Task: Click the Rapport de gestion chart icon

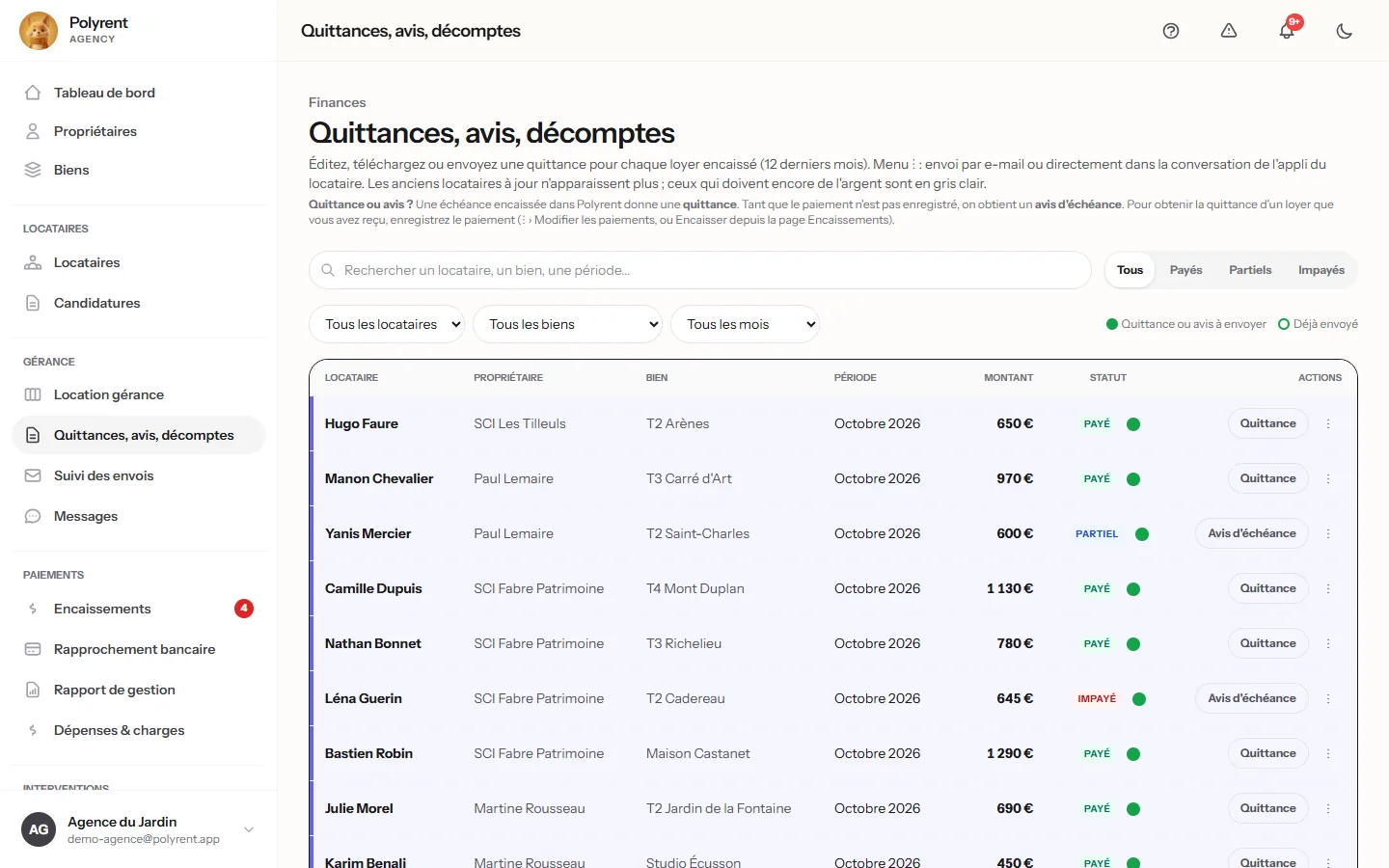Action: (x=33, y=690)
